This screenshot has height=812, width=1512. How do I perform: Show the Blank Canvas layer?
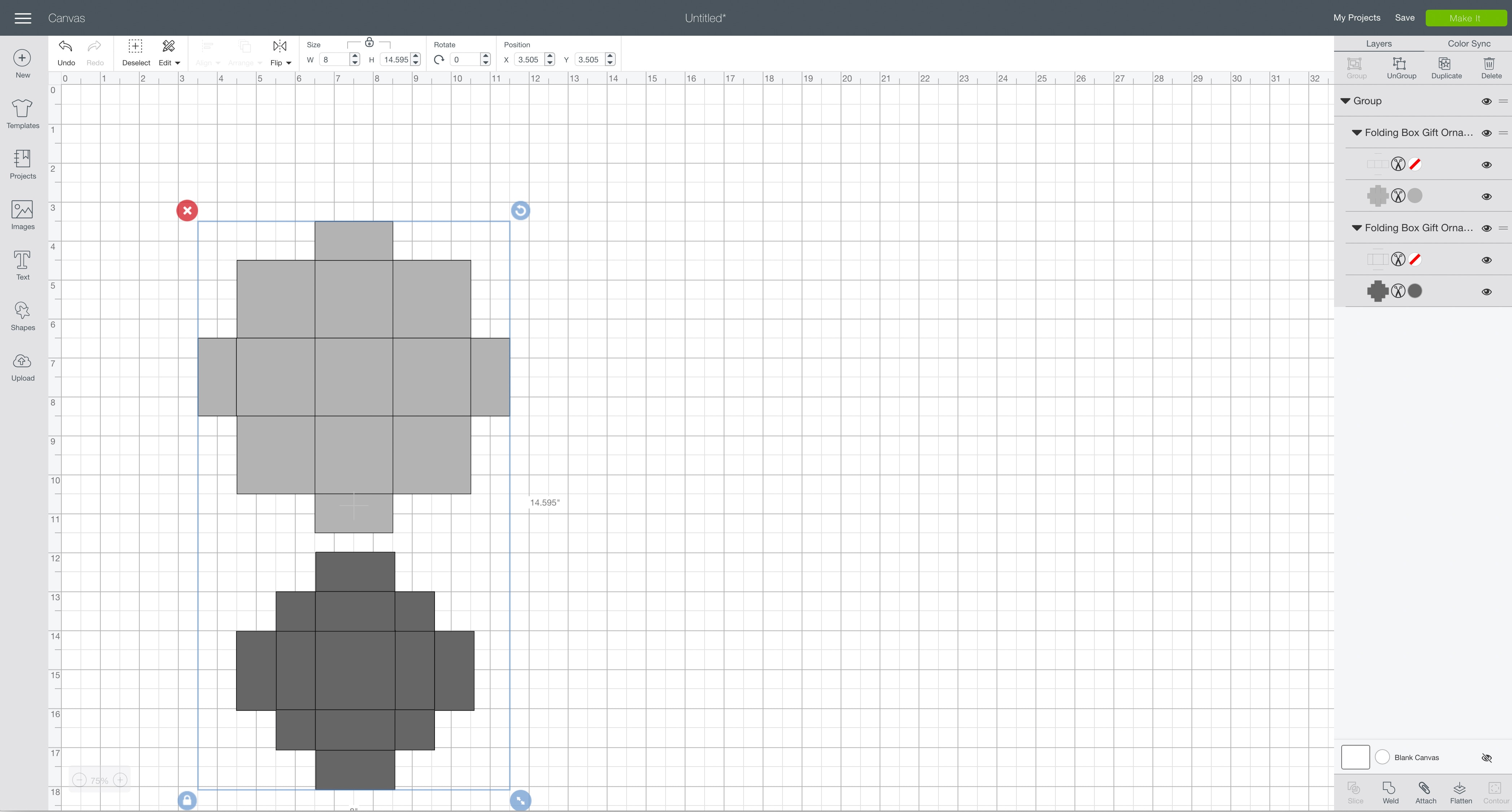click(1486, 758)
